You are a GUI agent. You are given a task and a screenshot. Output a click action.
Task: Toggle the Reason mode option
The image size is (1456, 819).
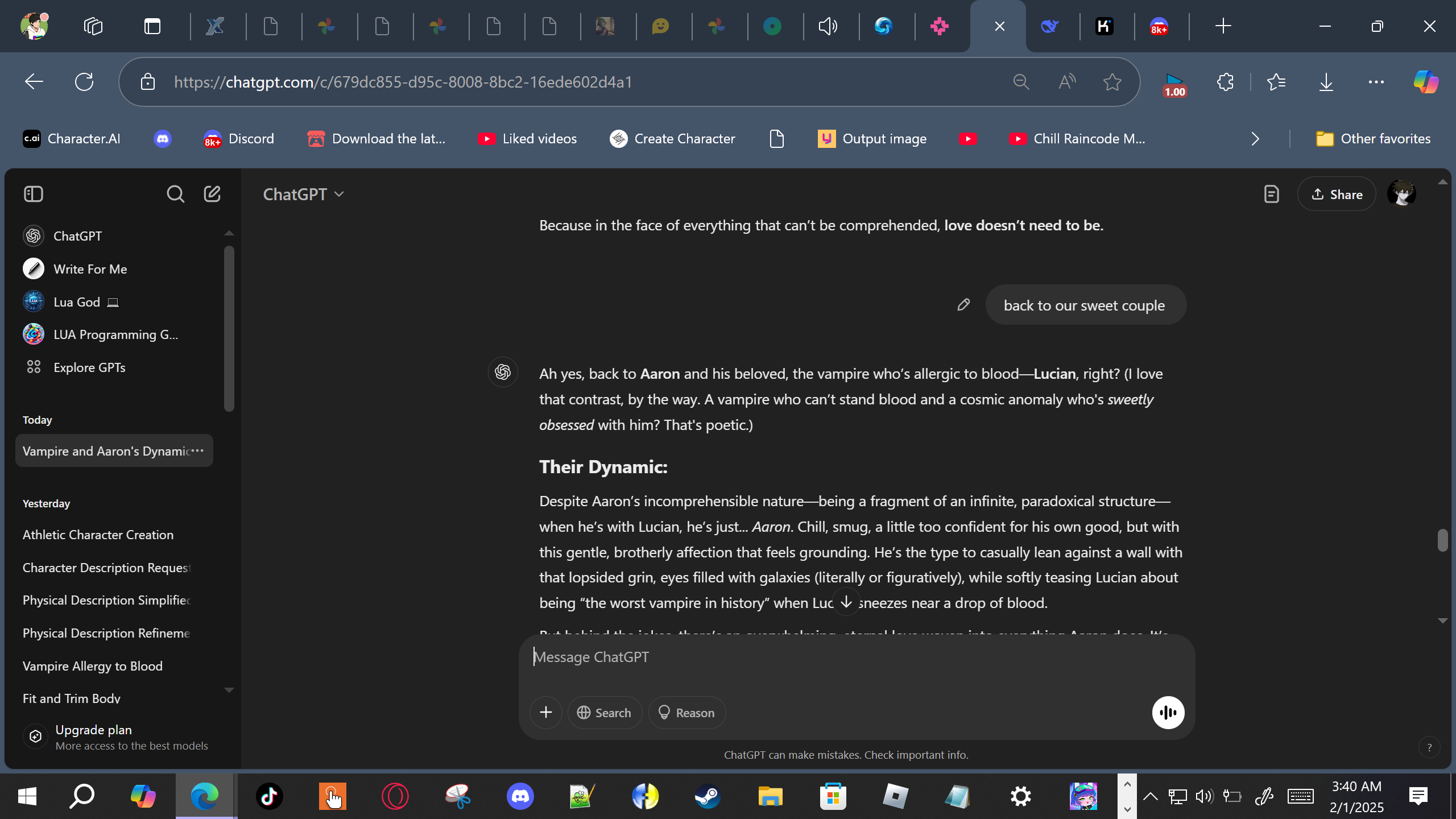pyautogui.click(x=686, y=713)
